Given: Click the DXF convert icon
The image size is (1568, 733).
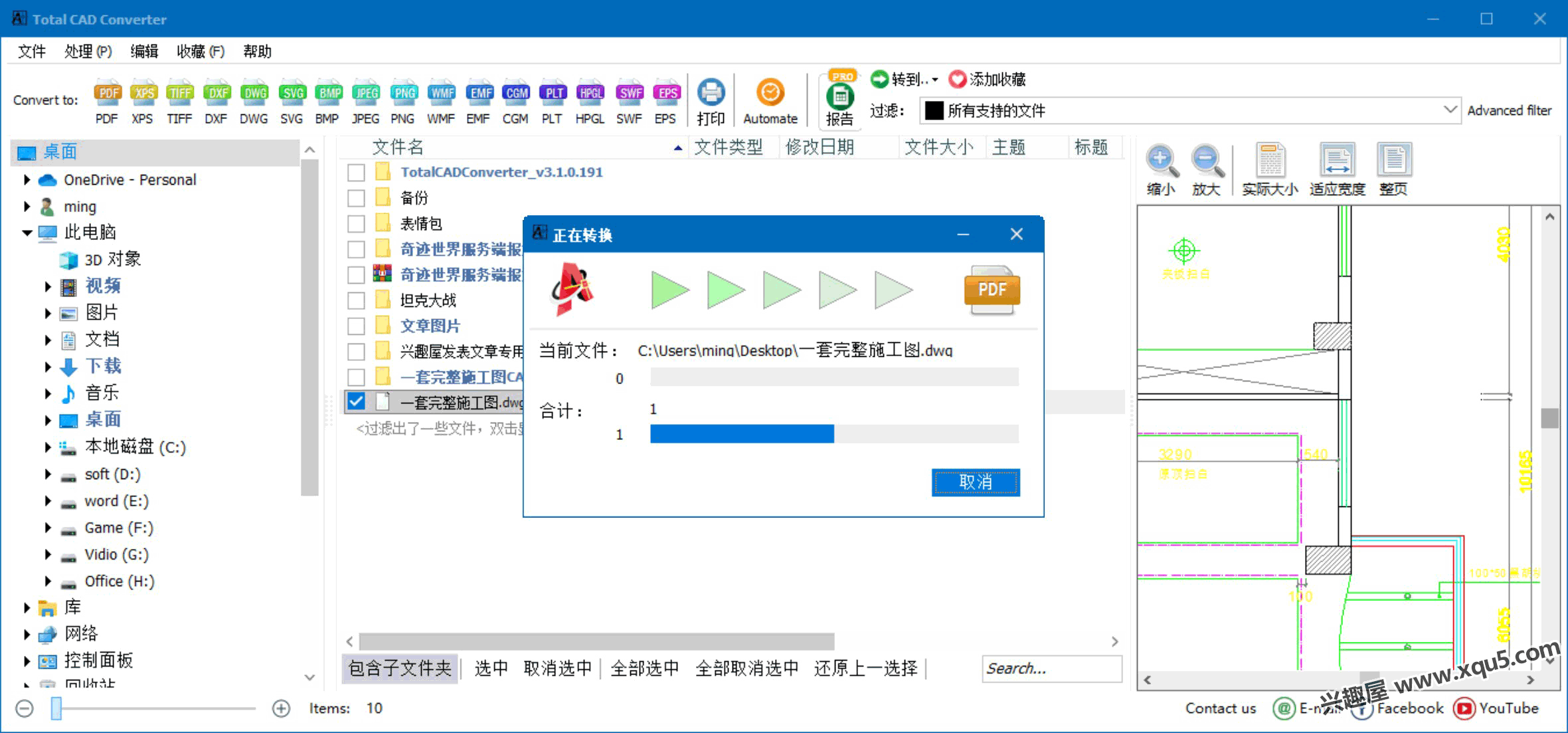Looking at the screenshot, I should point(217,94).
